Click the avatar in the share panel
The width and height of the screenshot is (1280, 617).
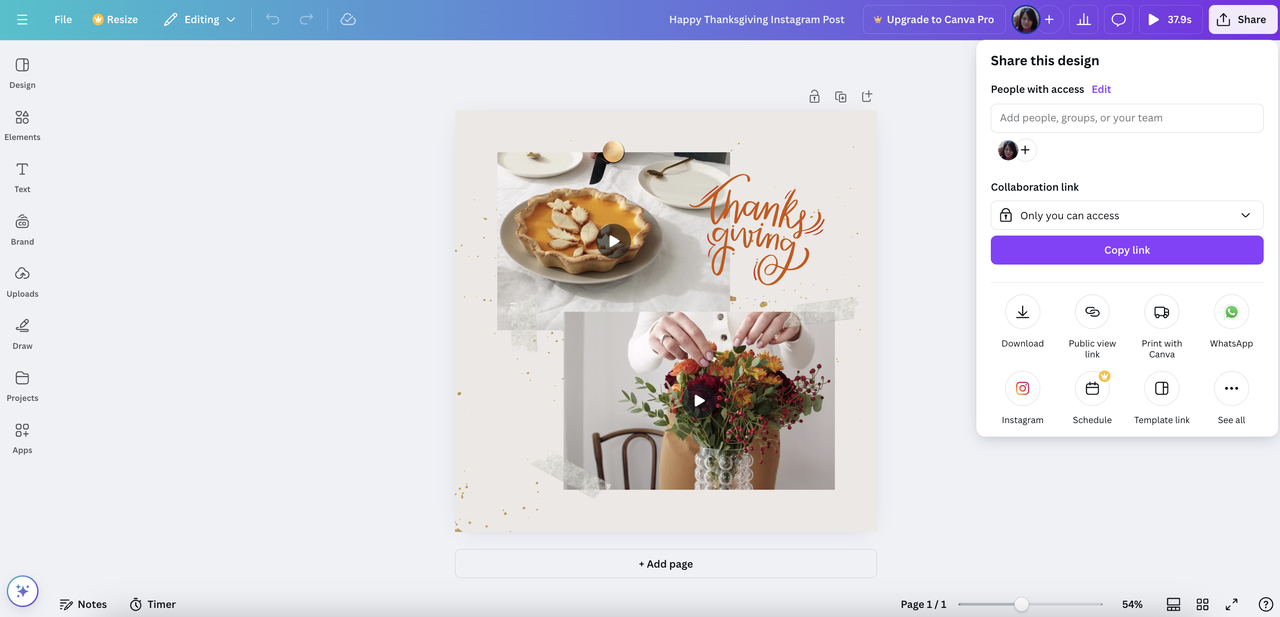(x=1008, y=150)
